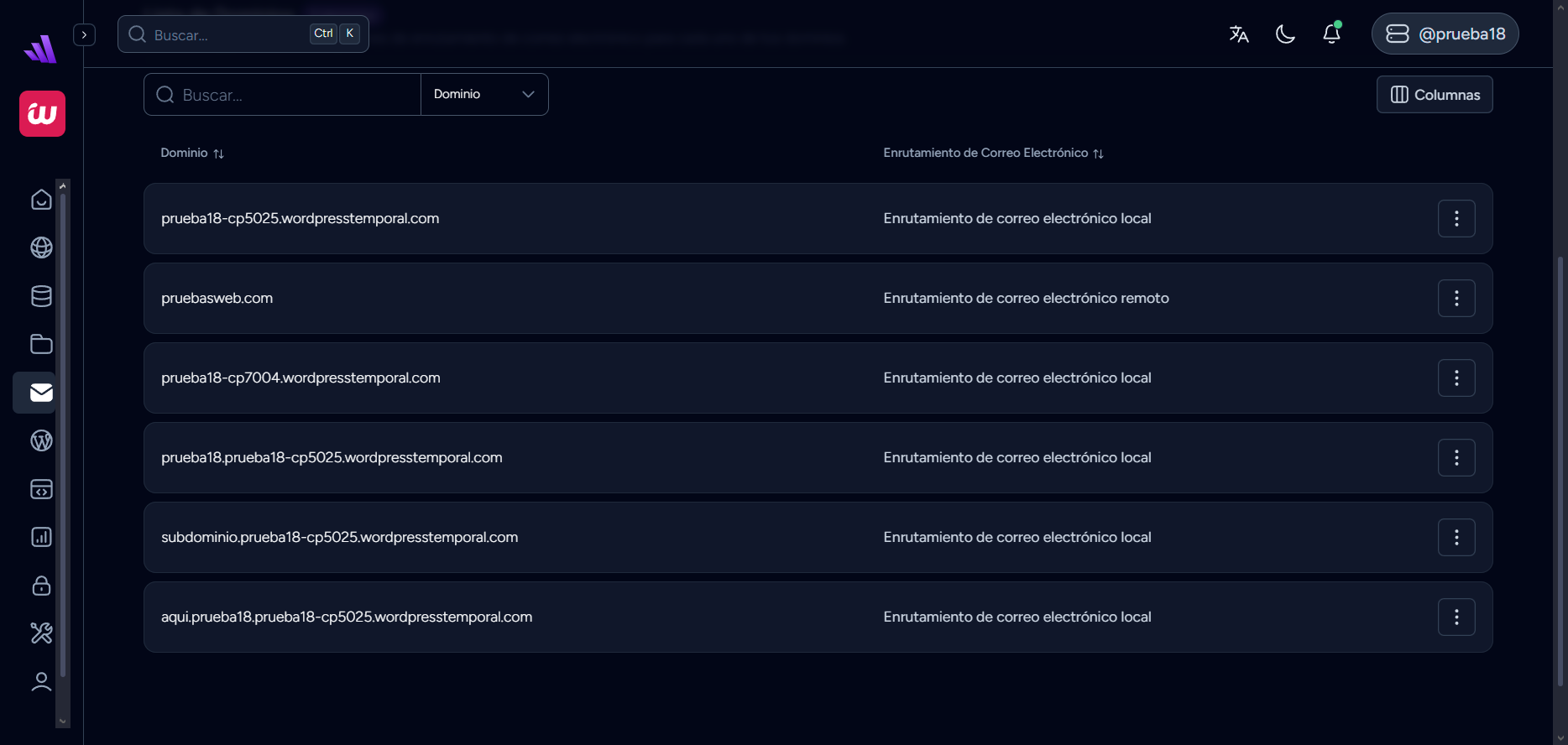Click the Columnas button
Viewport: 1568px width, 745px height.
coord(1435,95)
